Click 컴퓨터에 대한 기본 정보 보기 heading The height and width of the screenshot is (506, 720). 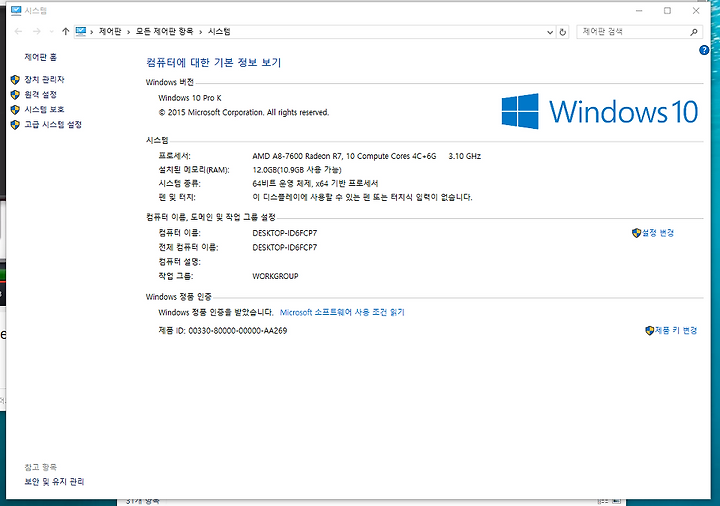pos(214,62)
